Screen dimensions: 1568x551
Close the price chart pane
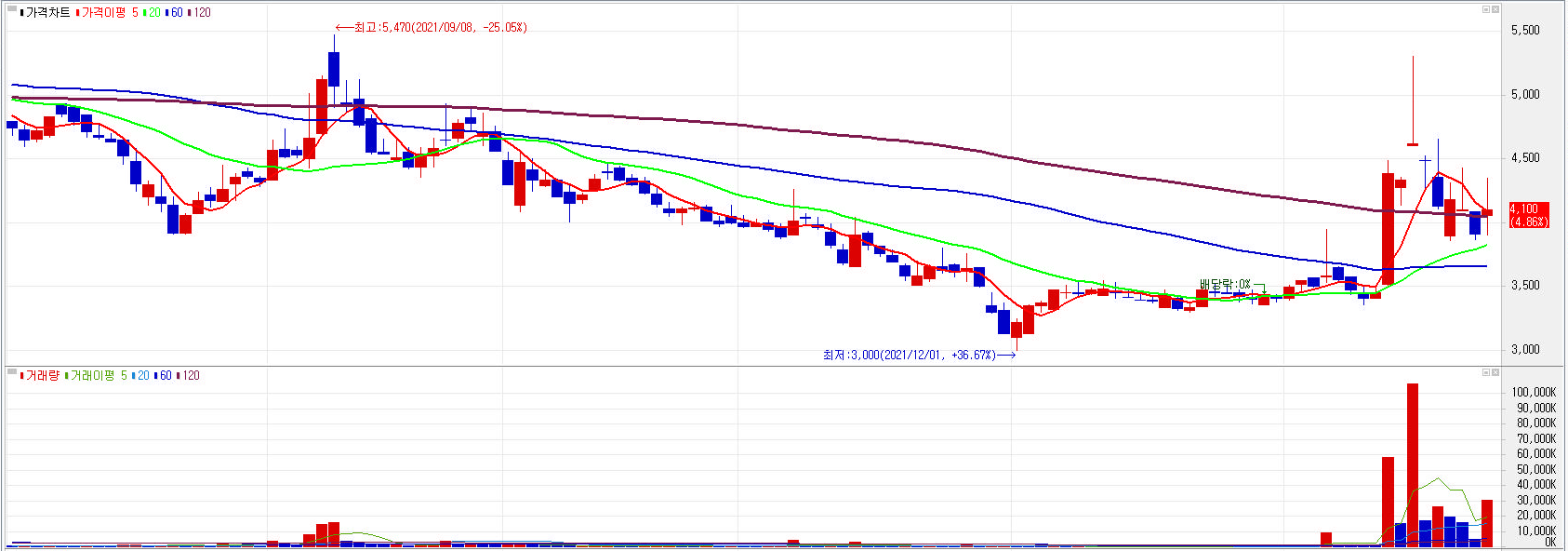click(1495, 9)
